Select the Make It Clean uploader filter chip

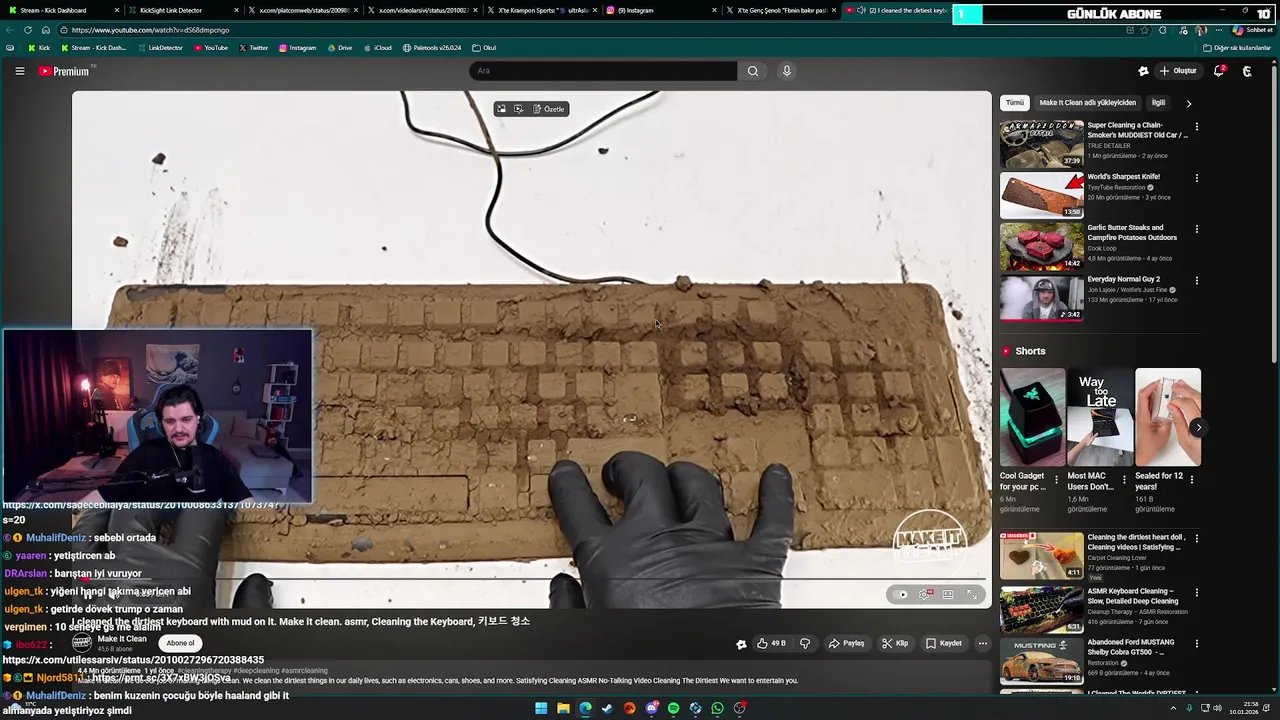pyautogui.click(x=1087, y=103)
